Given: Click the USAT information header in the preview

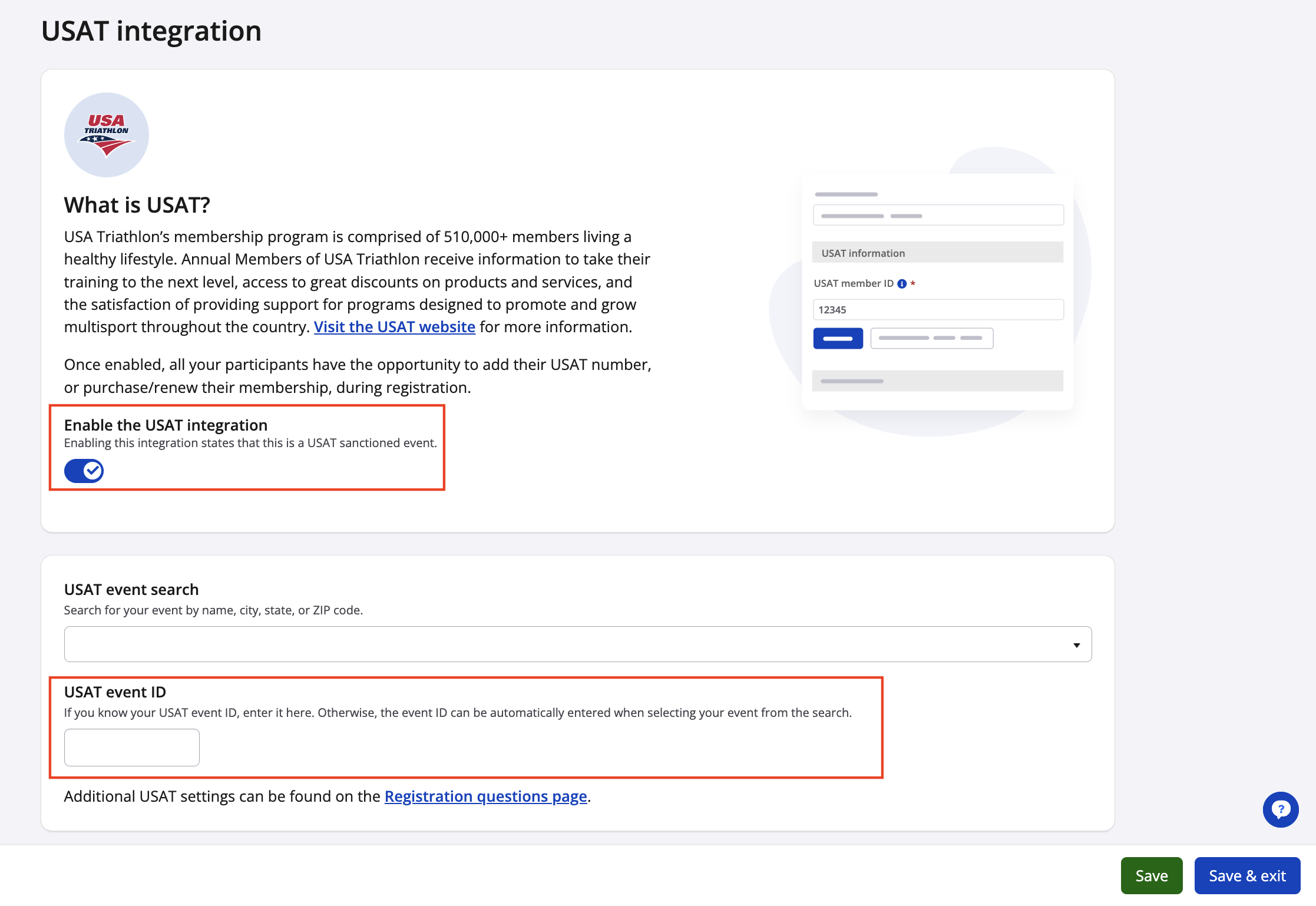Looking at the screenshot, I should 937,253.
